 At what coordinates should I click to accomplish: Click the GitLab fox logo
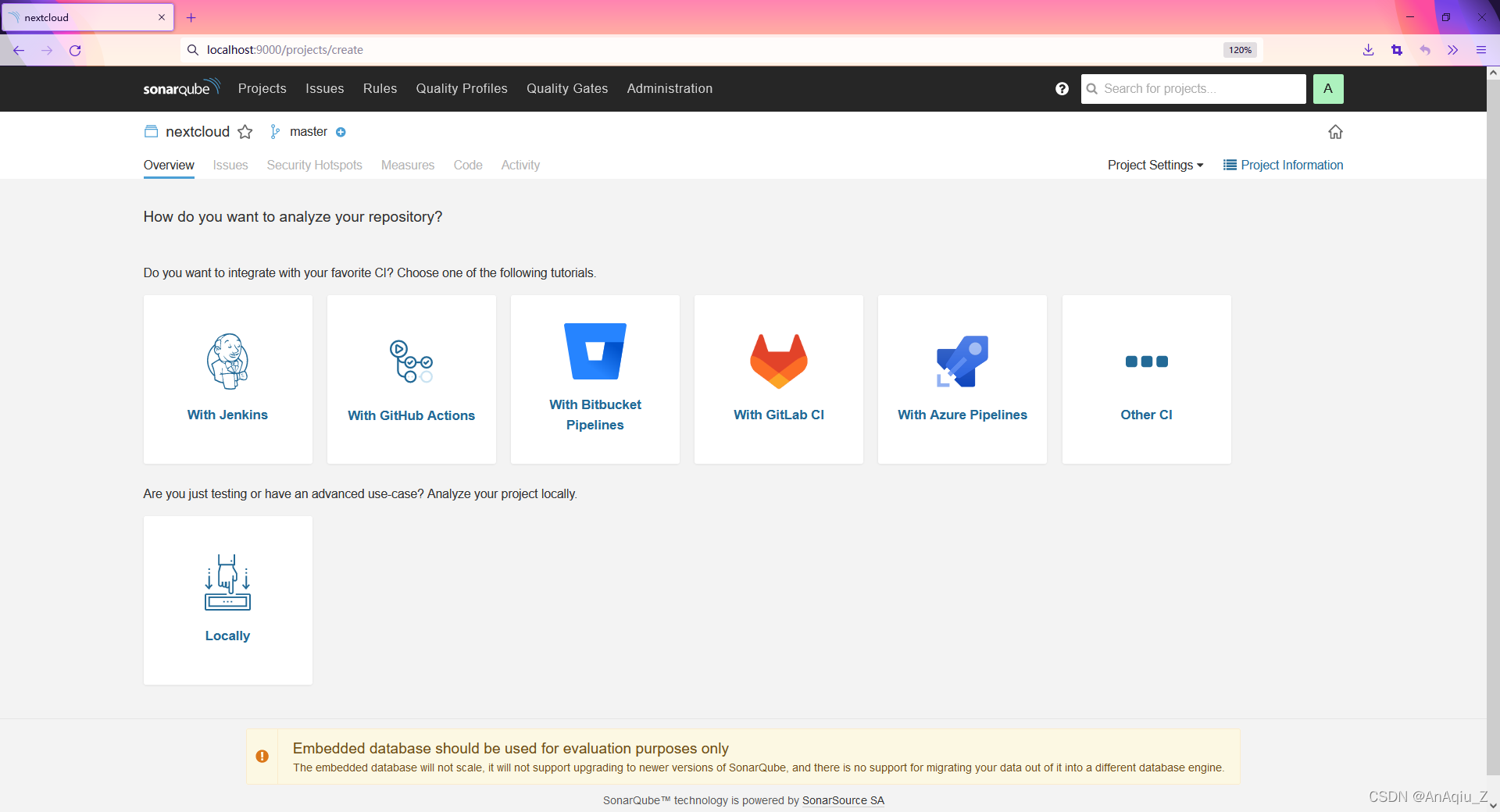point(779,361)
